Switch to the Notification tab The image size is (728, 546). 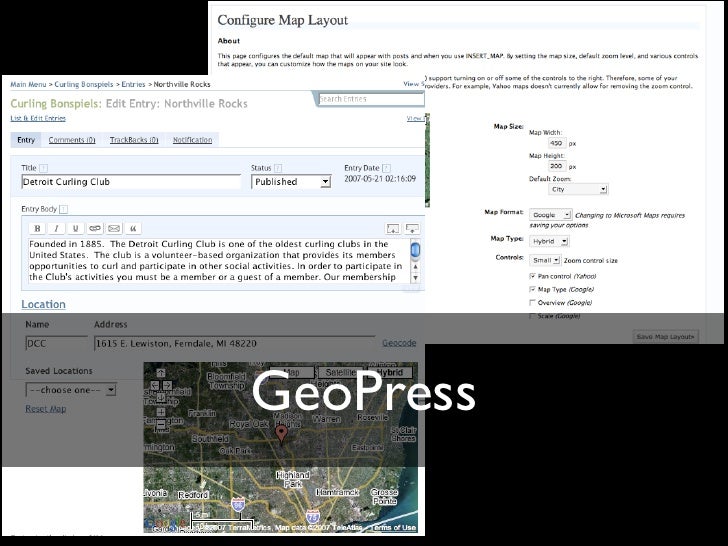coord(193,140)
